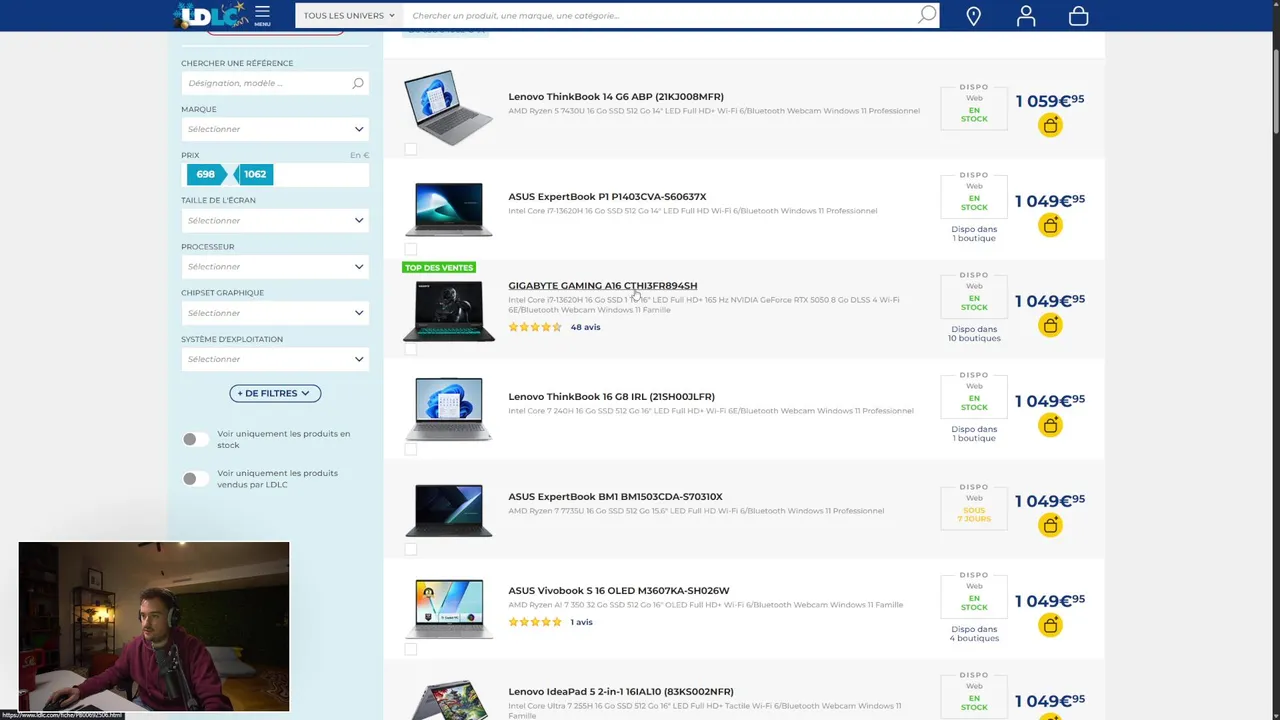Tick compare checkbox for ASUS Vivobook S 16
The width and height of the screenshot is (1280, 720).
click(x=410, y=649)
